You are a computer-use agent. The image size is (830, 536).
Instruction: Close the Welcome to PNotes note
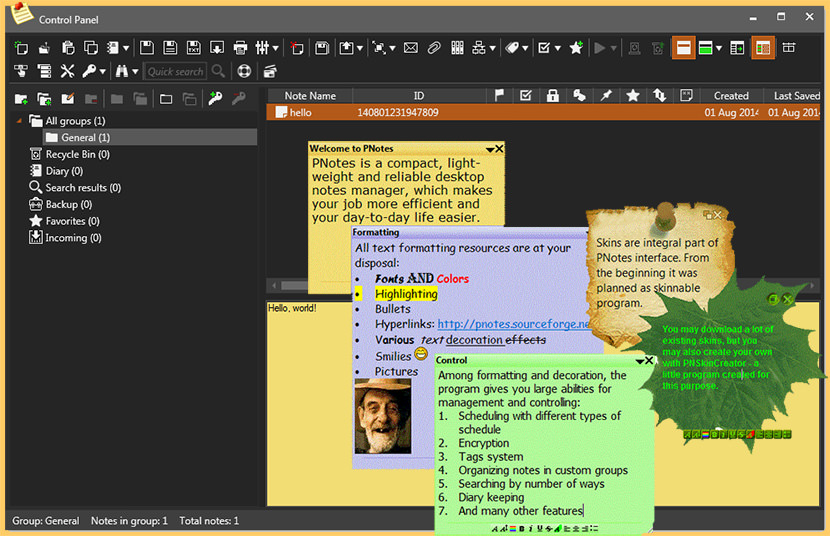(499, 149)
